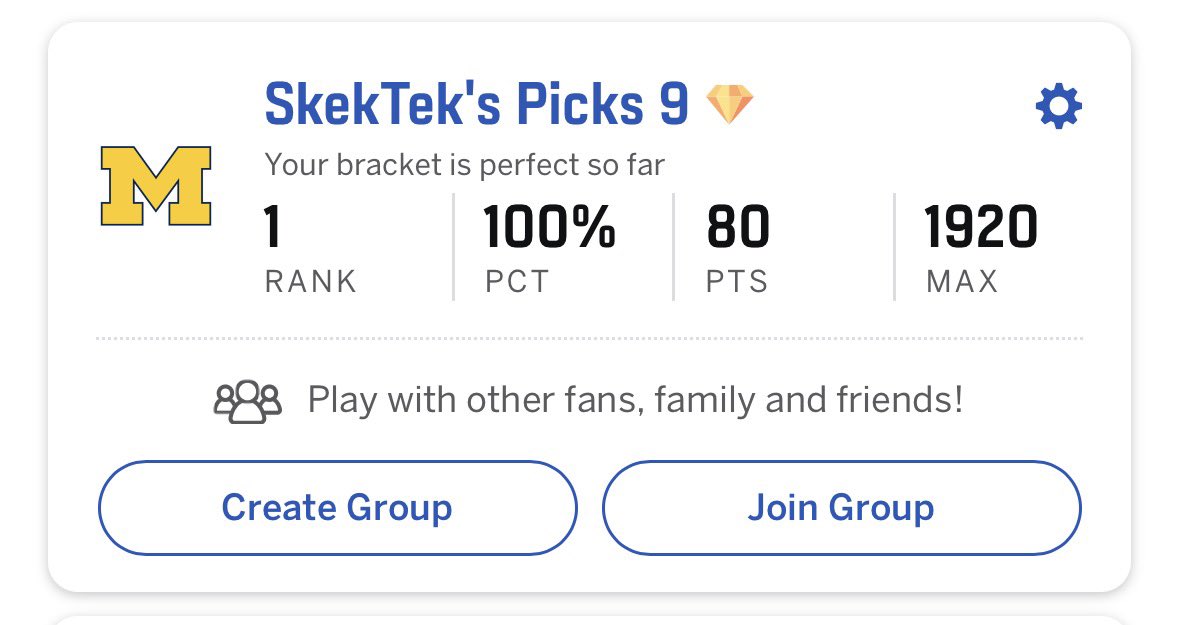Tap the orange diamond badge icon

pyautogui.click(x=730, y=104)
